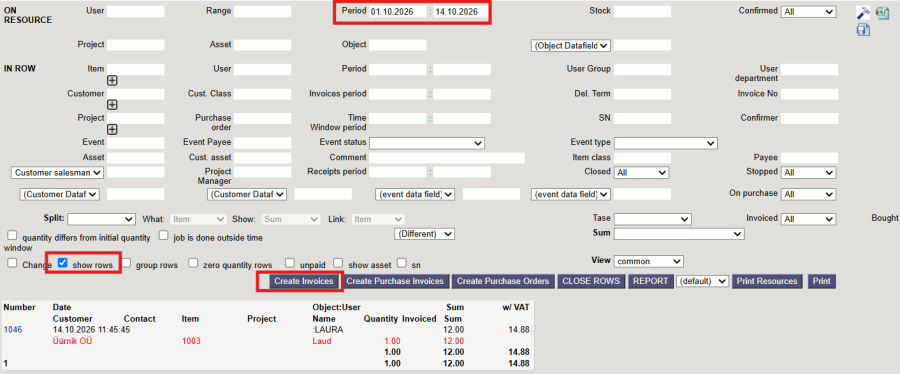
Task: Open the (default) dropdown beside REPORT
Action: [x=703, y=281]
